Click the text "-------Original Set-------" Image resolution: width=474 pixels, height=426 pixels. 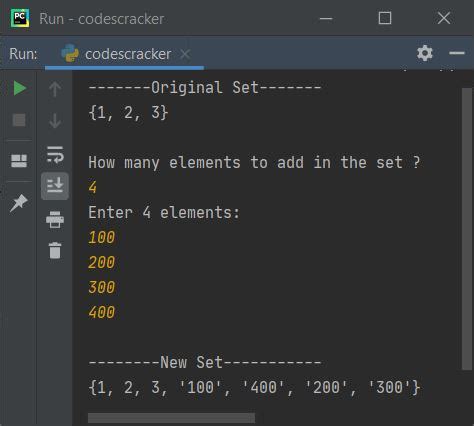[205, 88]
